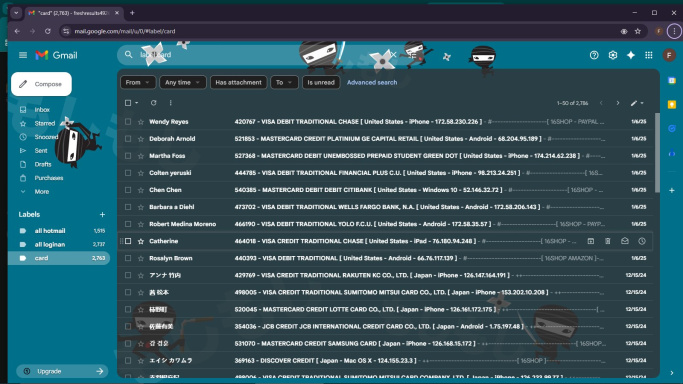Star the Robert Medina Moreno email
The width and height of the screenshot is (683, 384).
pos(141,224)
